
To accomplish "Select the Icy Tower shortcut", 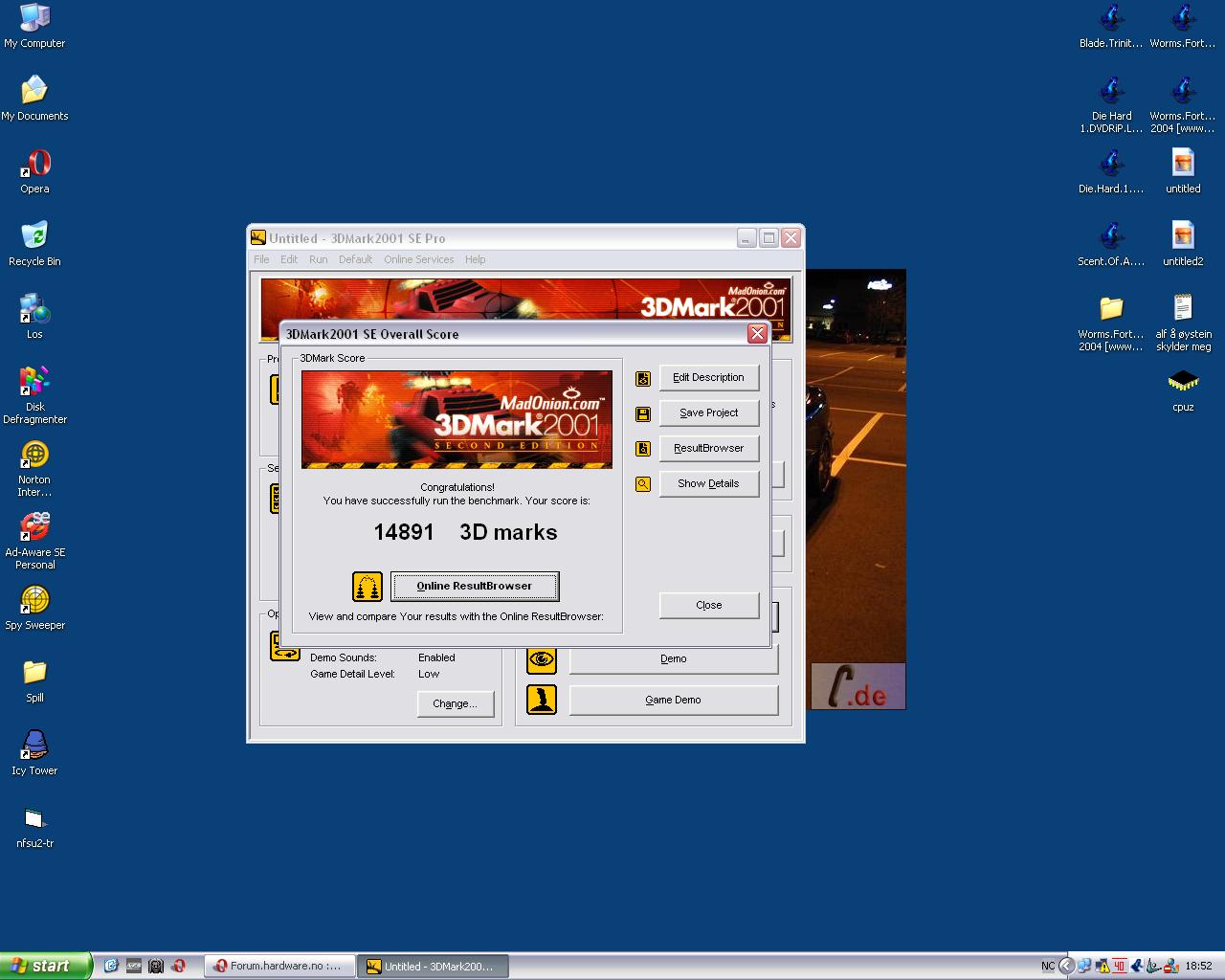I will pyautogui.click(x=34, y=753).
